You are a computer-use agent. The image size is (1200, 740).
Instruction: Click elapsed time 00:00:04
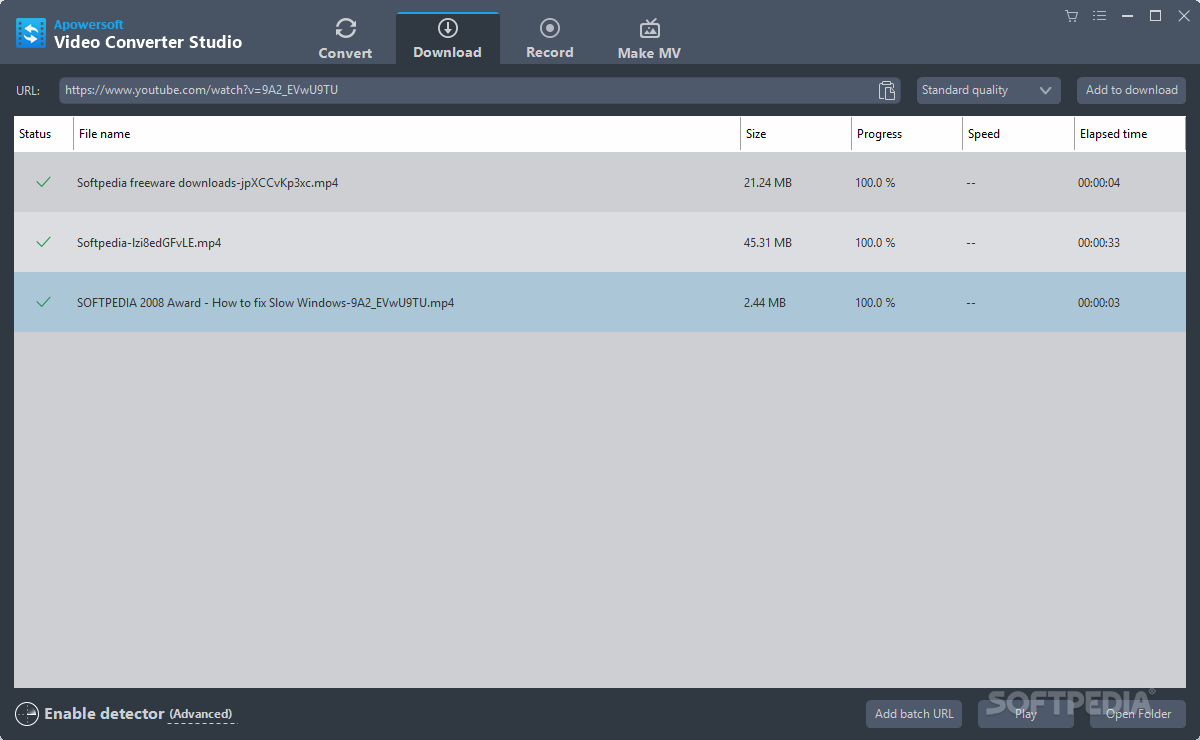(1099, 183)
